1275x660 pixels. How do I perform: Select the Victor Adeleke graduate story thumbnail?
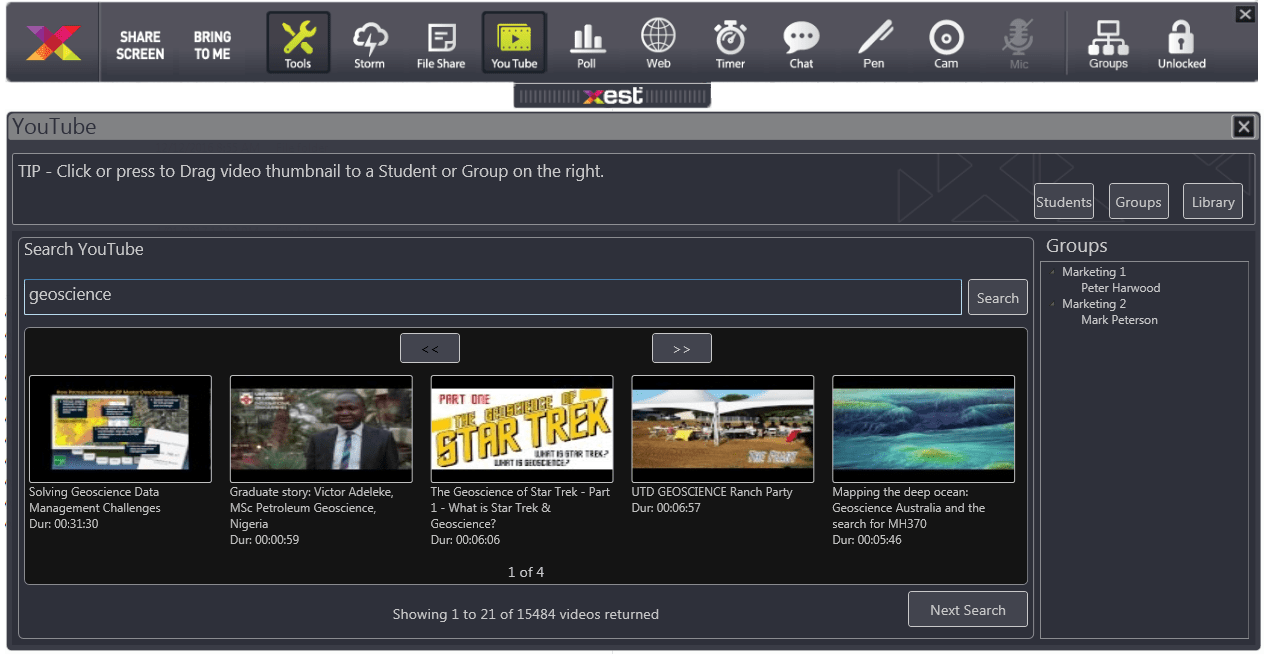click(x=321, y=429)
